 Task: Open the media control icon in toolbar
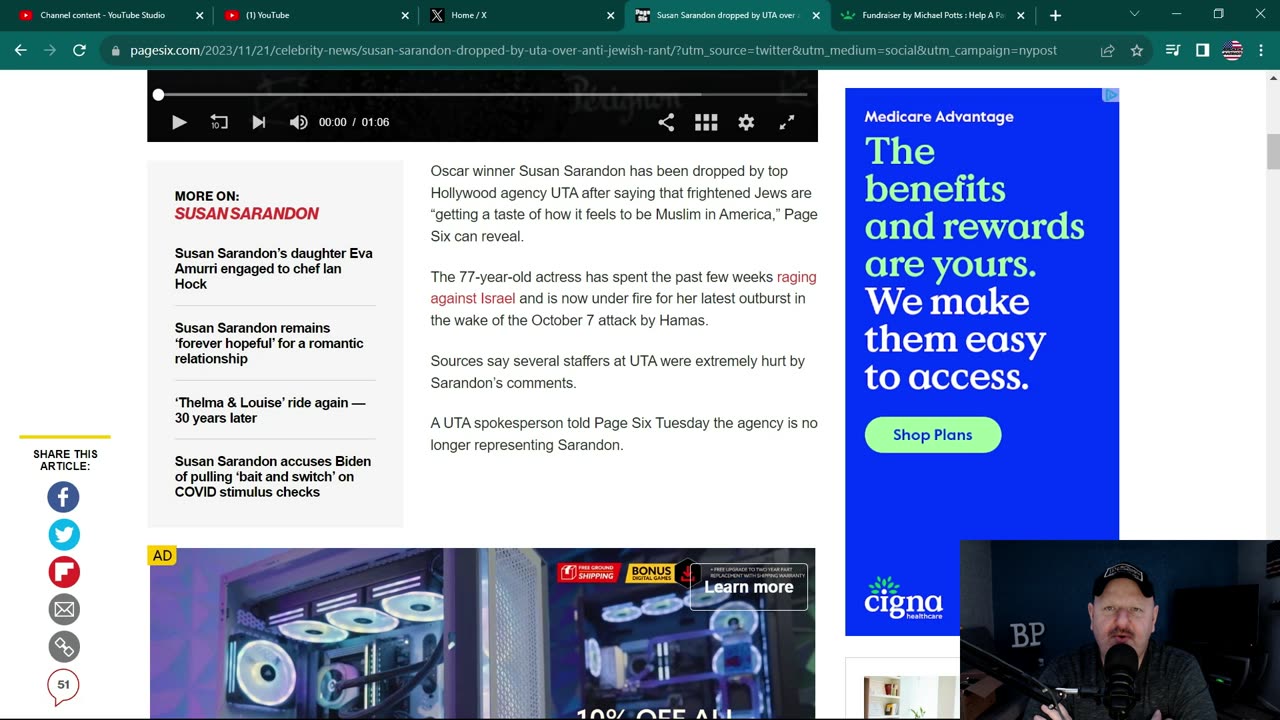tap(1173, 50)
